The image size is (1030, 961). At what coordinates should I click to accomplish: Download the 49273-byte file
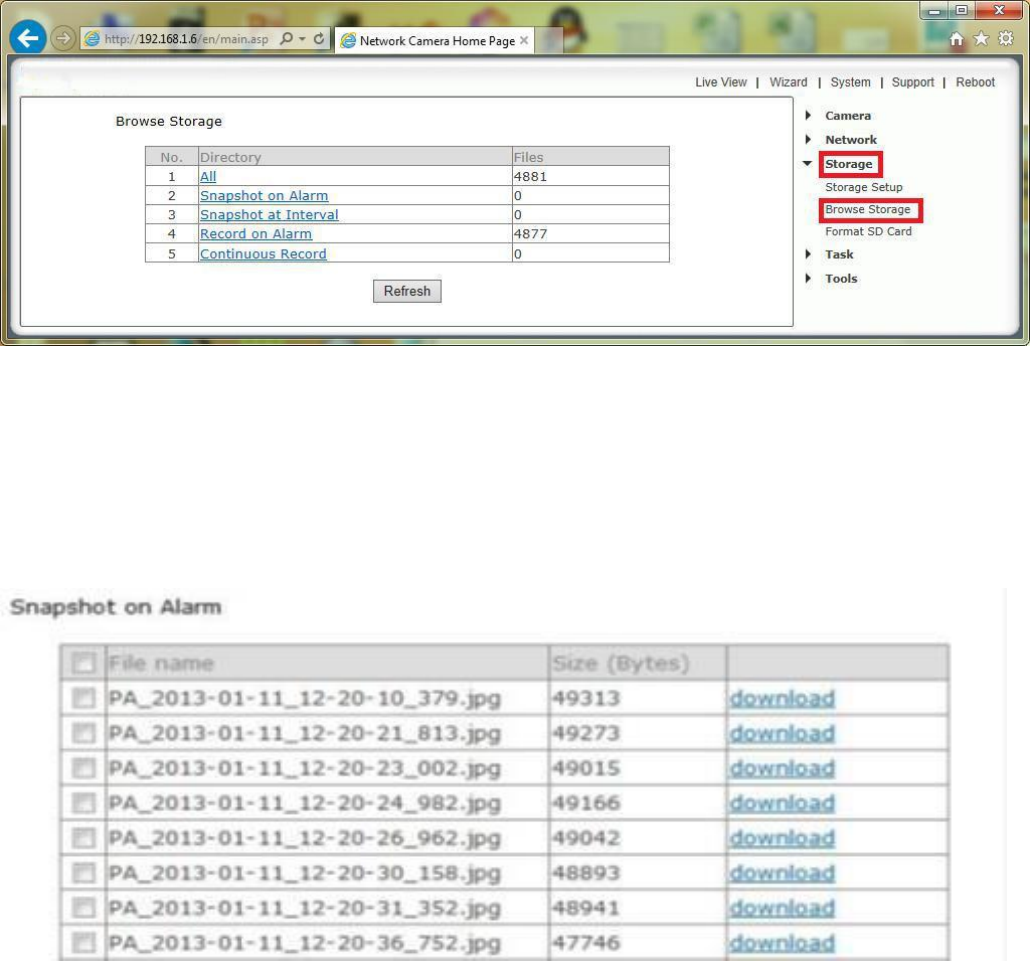(782, 733)
